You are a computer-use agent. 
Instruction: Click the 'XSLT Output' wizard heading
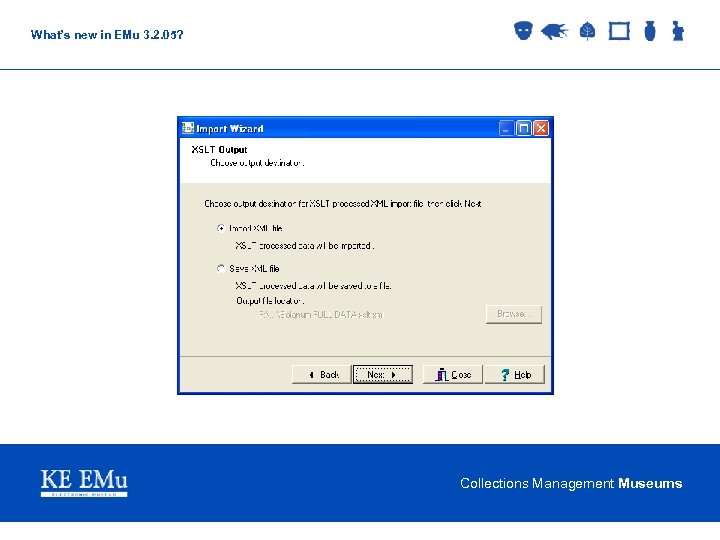point(219,150)
